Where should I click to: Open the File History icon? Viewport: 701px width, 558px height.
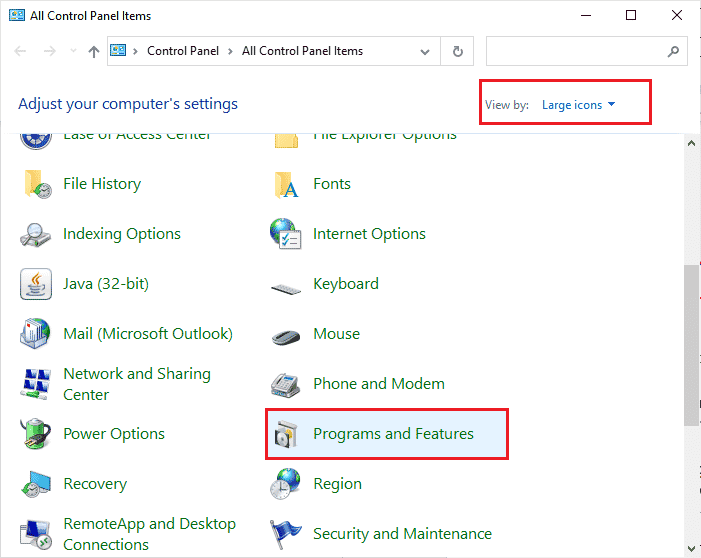point(37,184)
